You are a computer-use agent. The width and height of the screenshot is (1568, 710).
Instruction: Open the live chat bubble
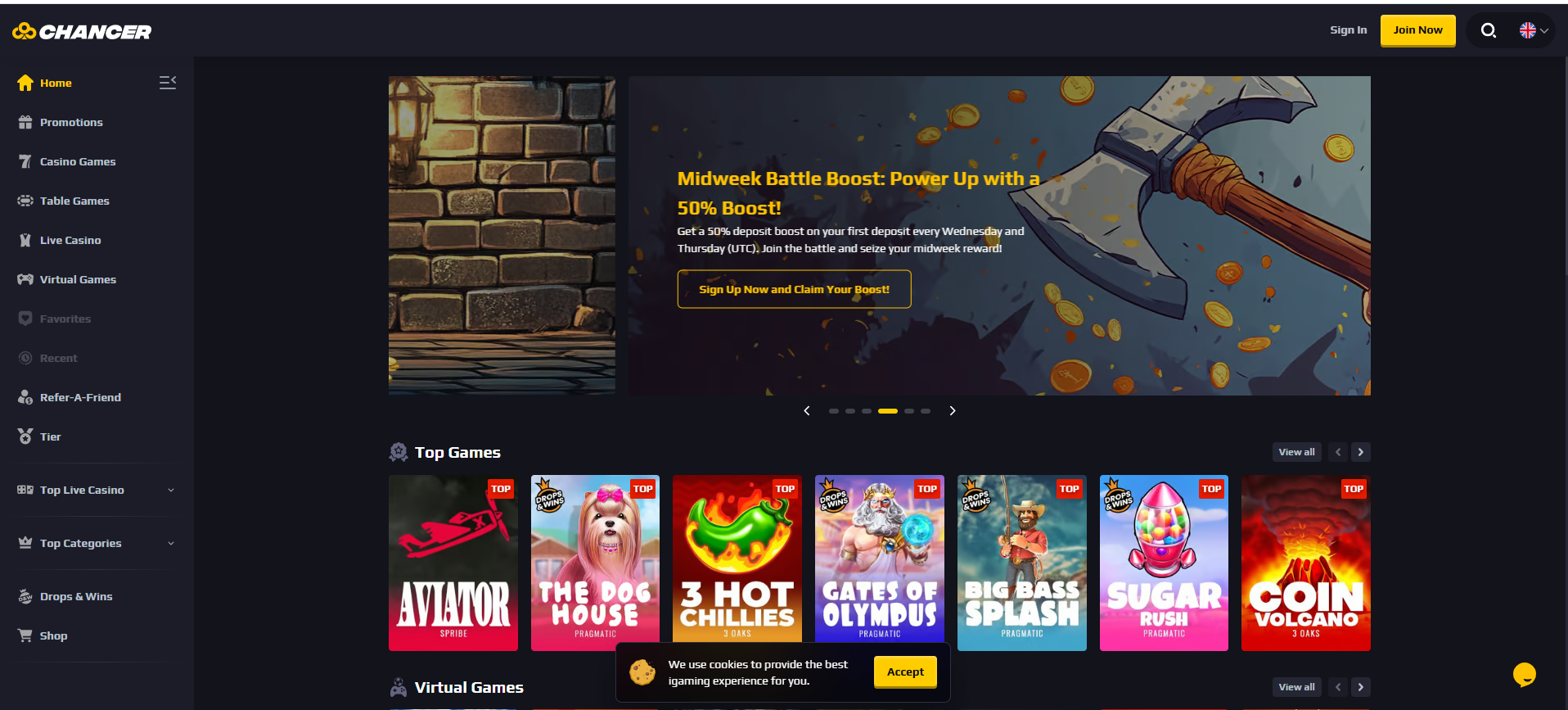point(1525,675)
